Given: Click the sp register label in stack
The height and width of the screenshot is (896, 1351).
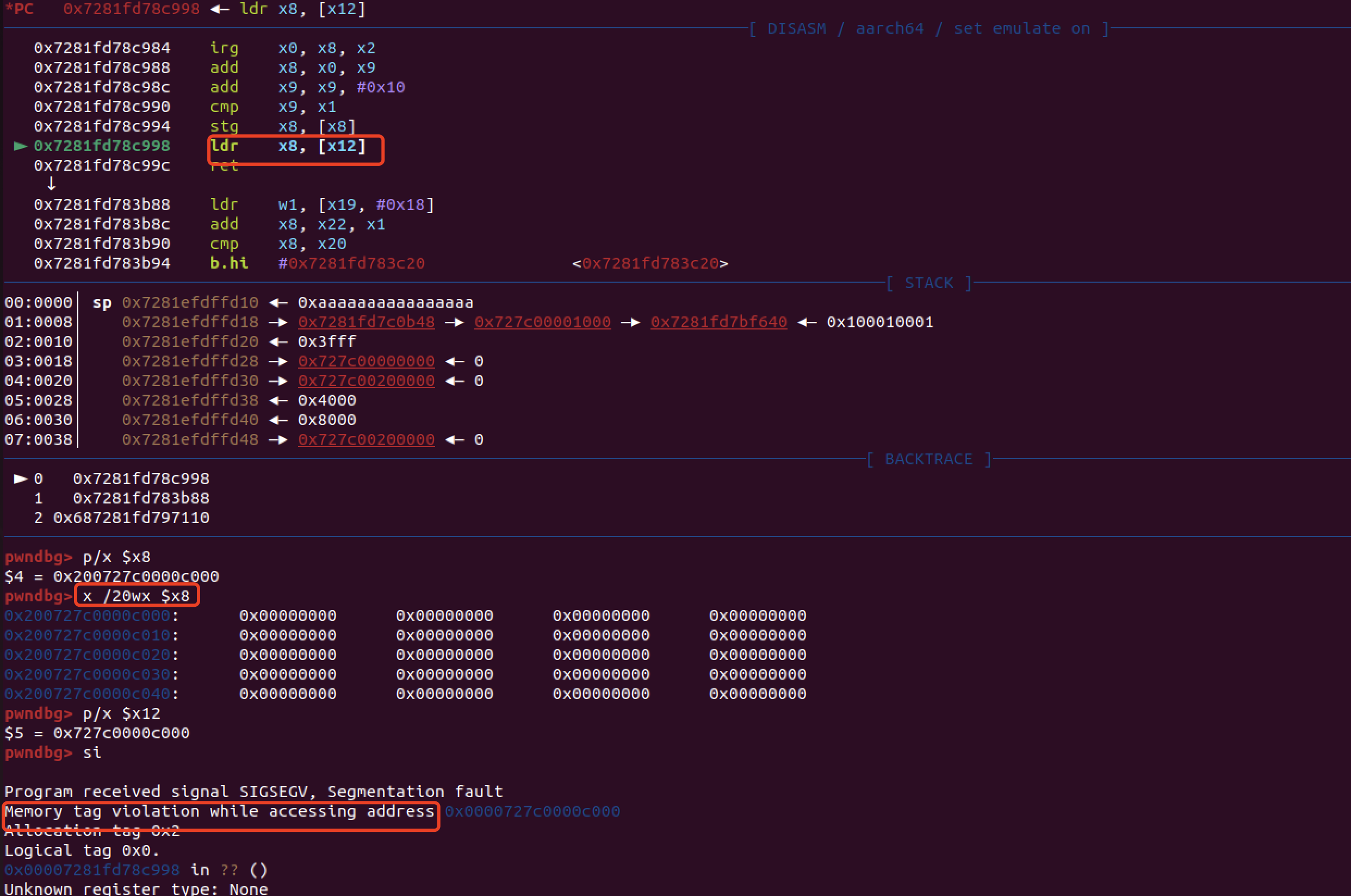Looking at the screenshot, I should (102, 303).
